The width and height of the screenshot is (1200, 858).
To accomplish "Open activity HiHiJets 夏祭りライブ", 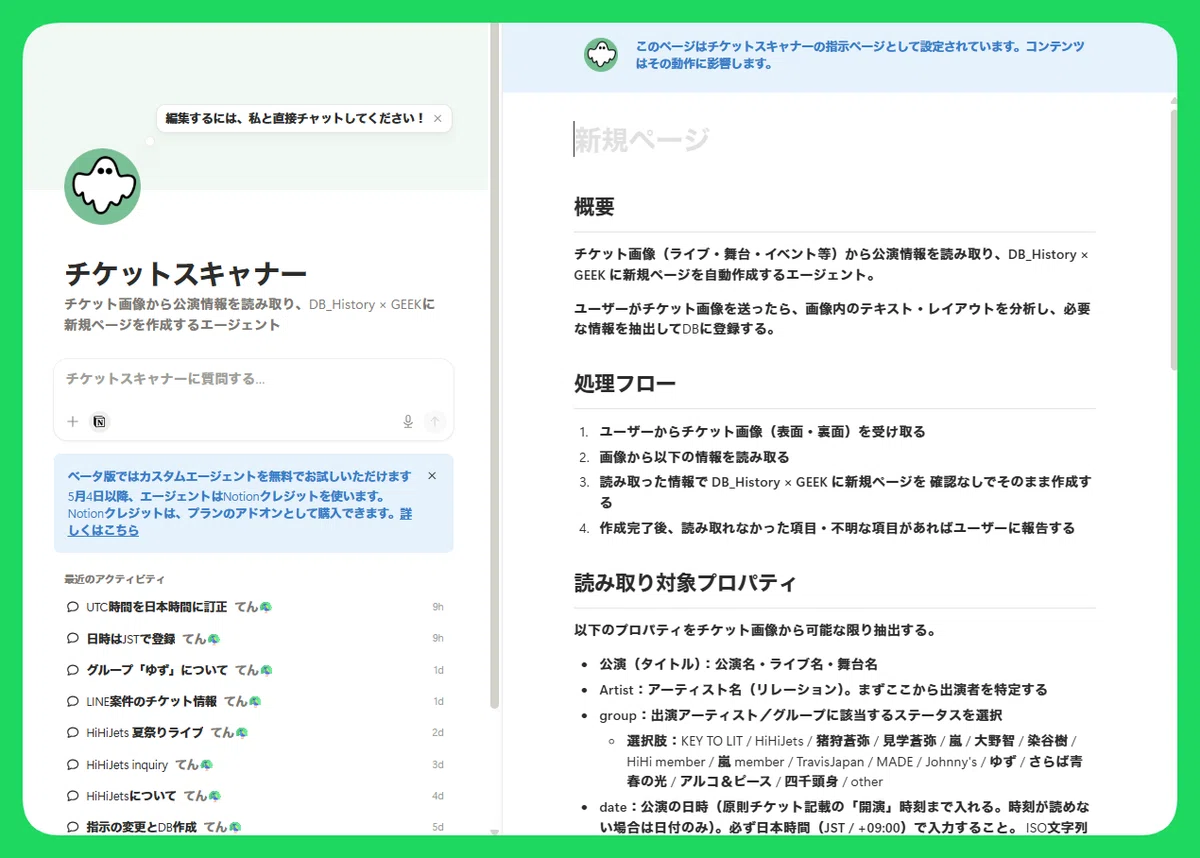I will pyautogui.click(x=254, y=733).
